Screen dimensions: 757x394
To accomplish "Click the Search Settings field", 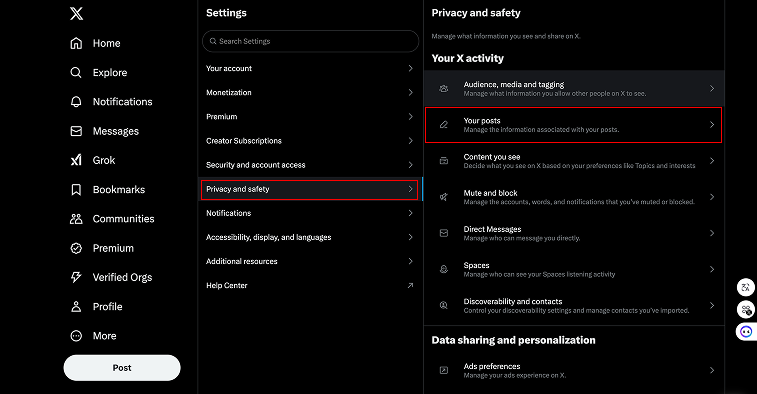I will (x=310, y=42).
